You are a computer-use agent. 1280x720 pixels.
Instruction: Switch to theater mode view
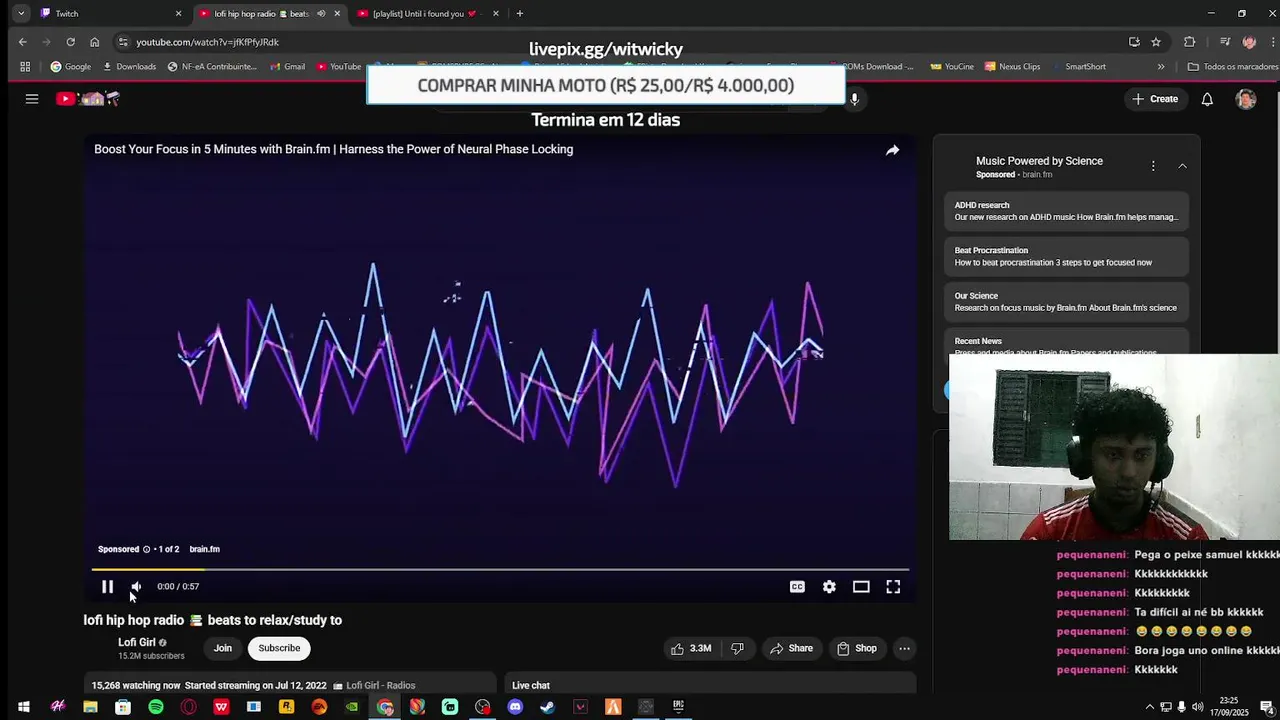pyautogui.click(x=861, y=587)
